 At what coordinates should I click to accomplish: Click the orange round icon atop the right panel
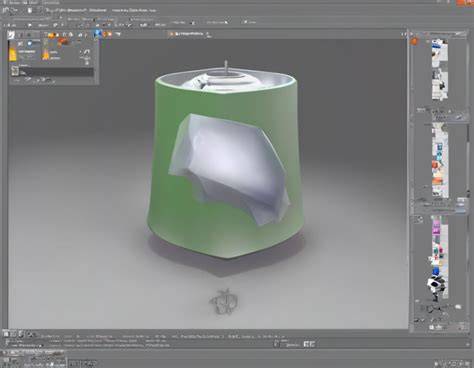[414, 42]
